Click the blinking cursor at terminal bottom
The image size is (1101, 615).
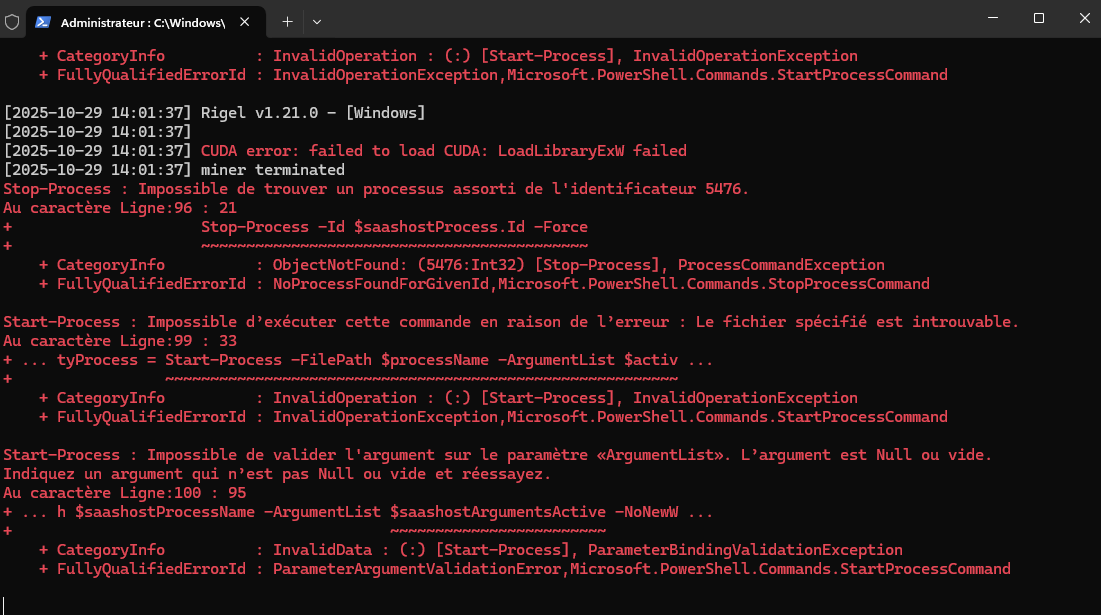5,603
